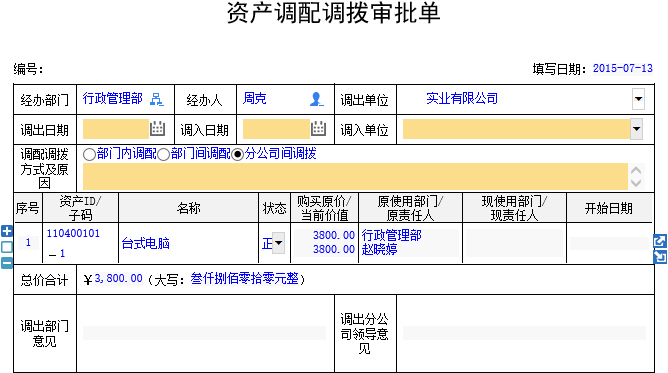Click the 行政管理部 value in 经办部门

coord(112,98)
